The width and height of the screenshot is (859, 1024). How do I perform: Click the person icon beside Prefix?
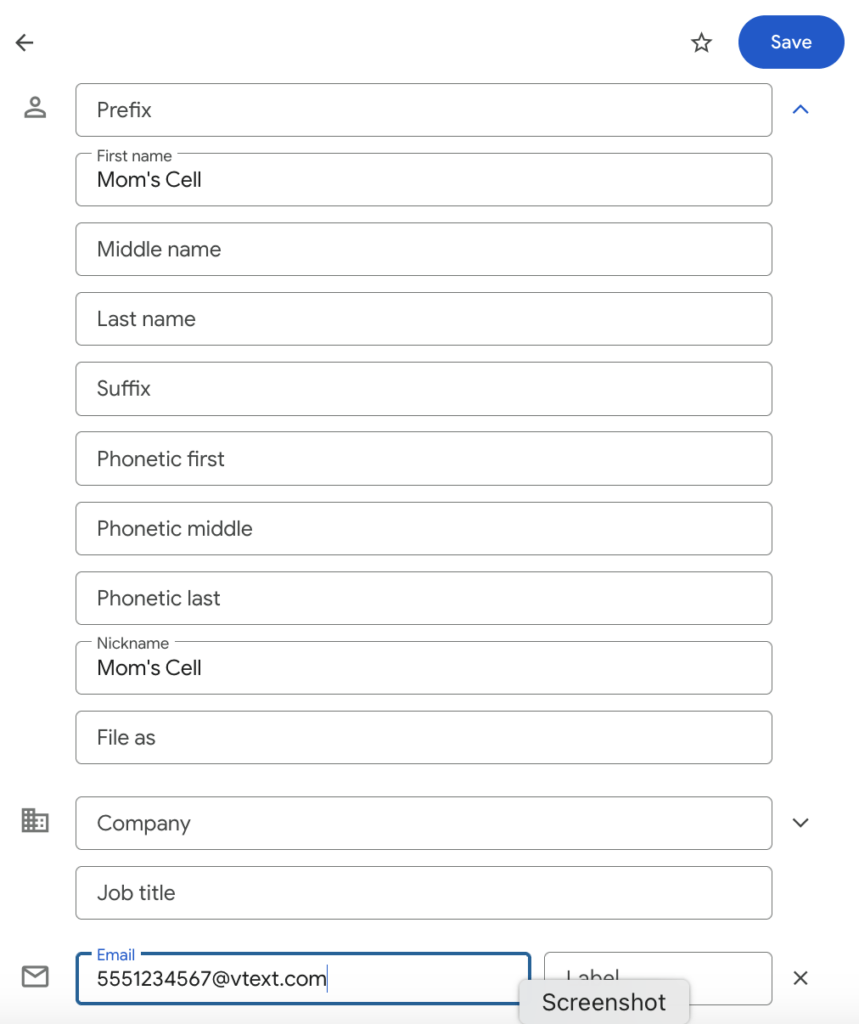coord(35,108)
